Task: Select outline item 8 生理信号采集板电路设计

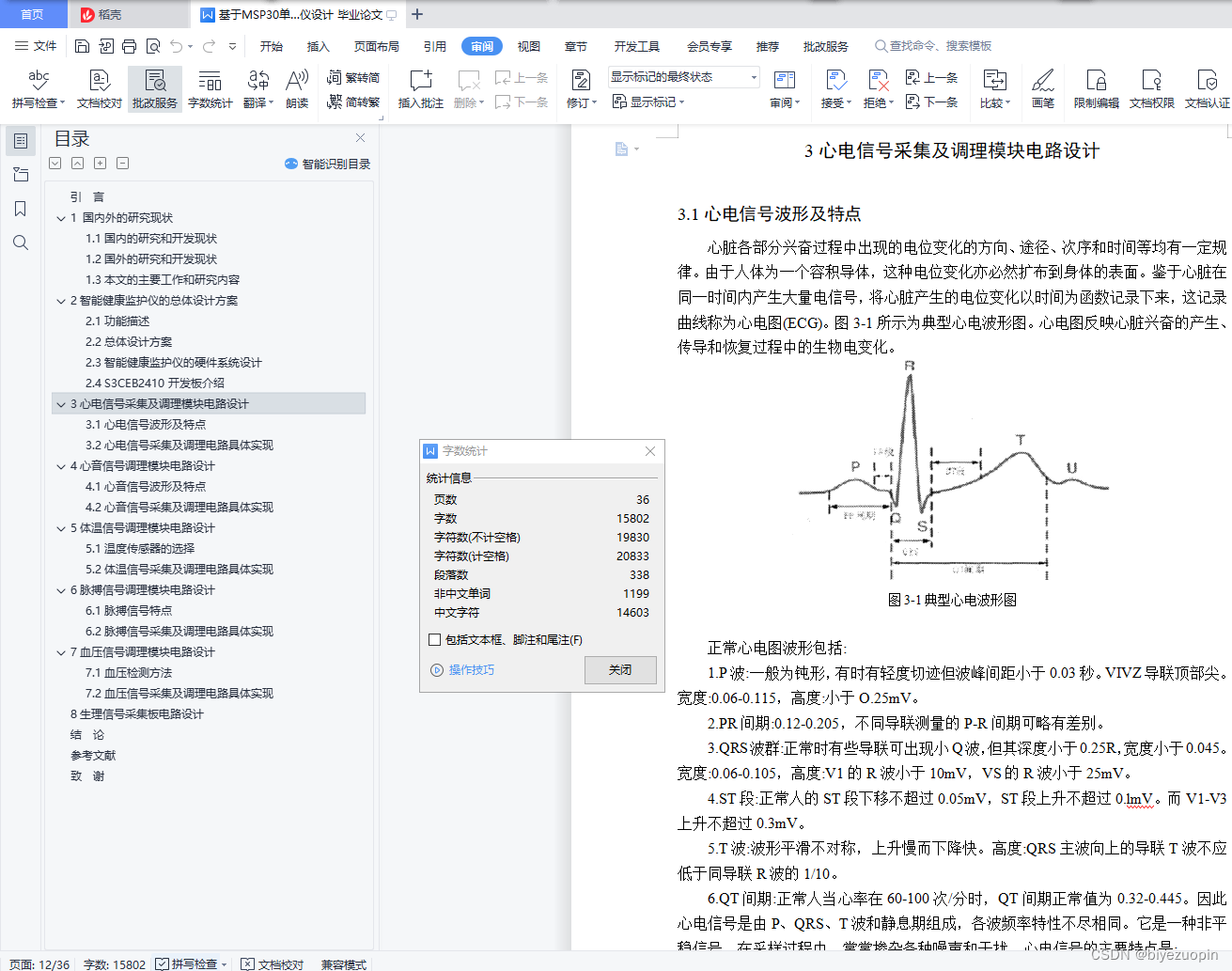Action: 137,714
